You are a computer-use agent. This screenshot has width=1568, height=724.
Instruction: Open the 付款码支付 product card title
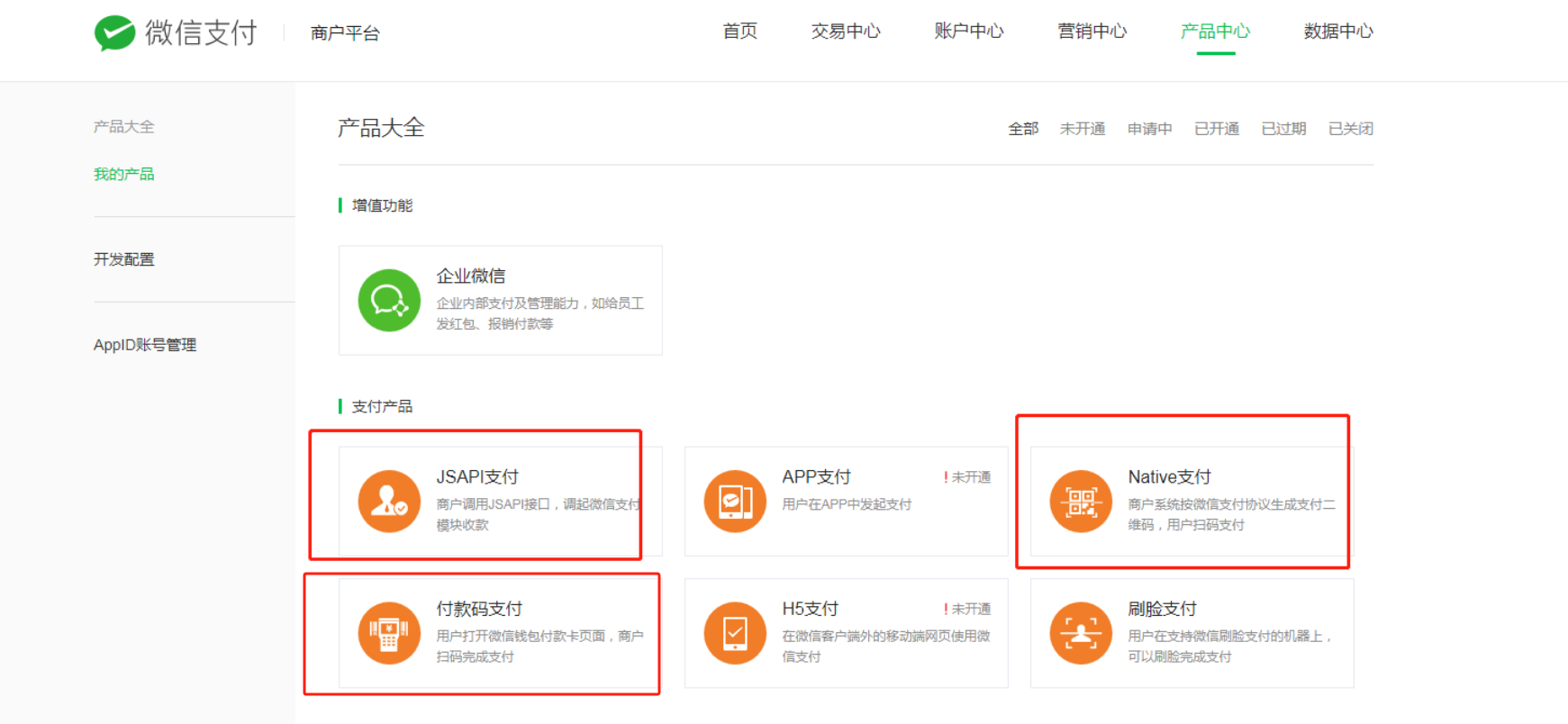pyautogui.click(x=479, y=609)
